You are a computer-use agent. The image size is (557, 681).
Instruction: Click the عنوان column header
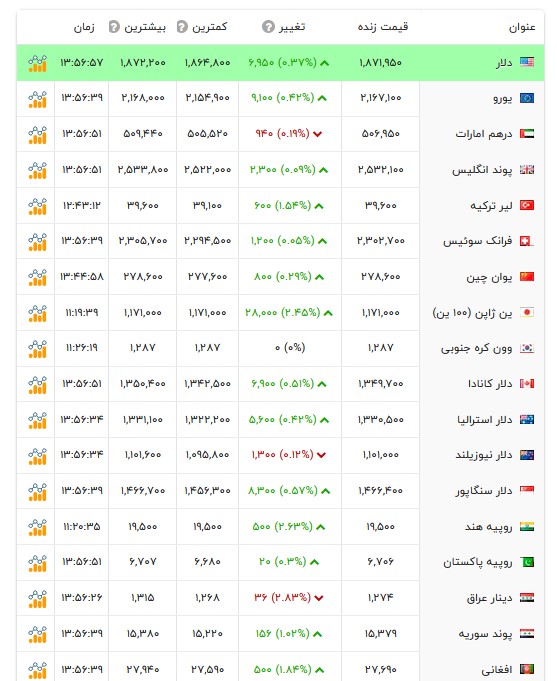coord(522,27)
